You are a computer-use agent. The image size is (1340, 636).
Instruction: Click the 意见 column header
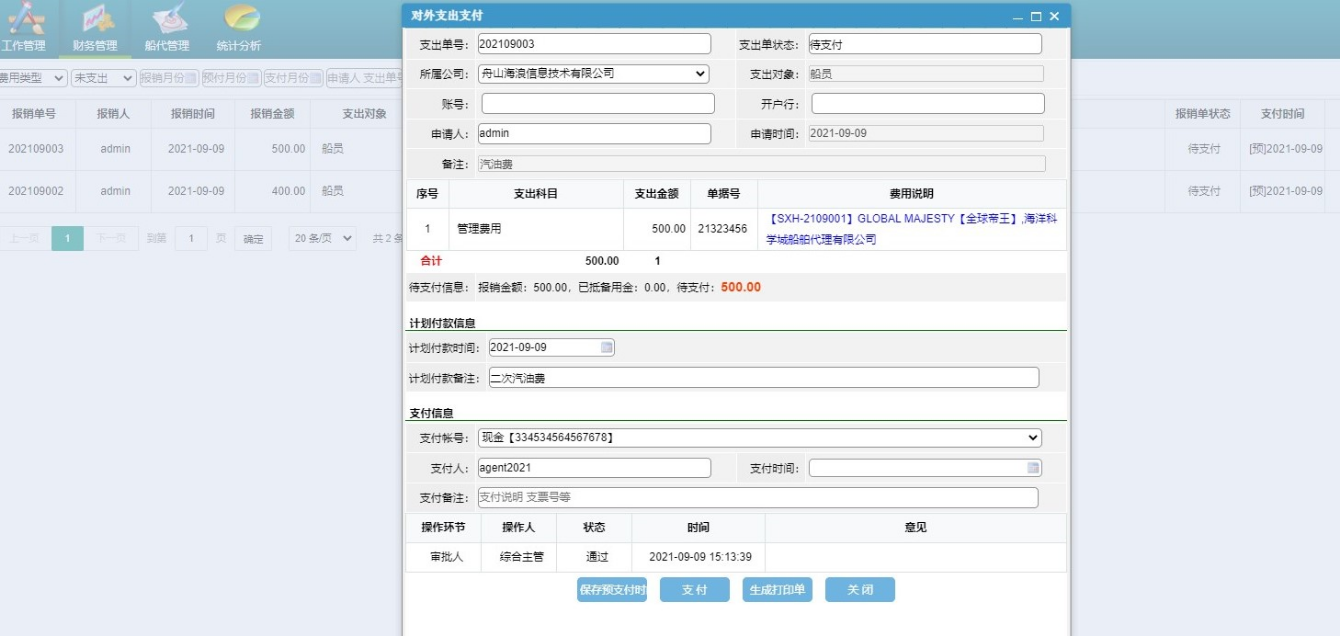pyautogui.click(x=915, y=527)
